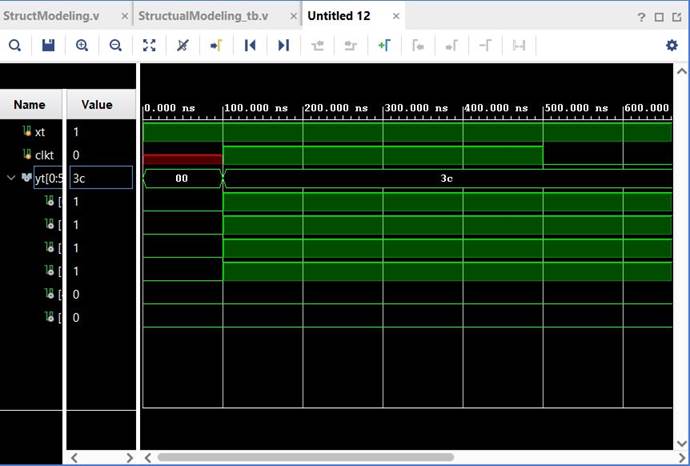The width and height of the screenshot is (690, 466).
Task: Click the Next Transition icon
Action: click(x=351, y=45)
